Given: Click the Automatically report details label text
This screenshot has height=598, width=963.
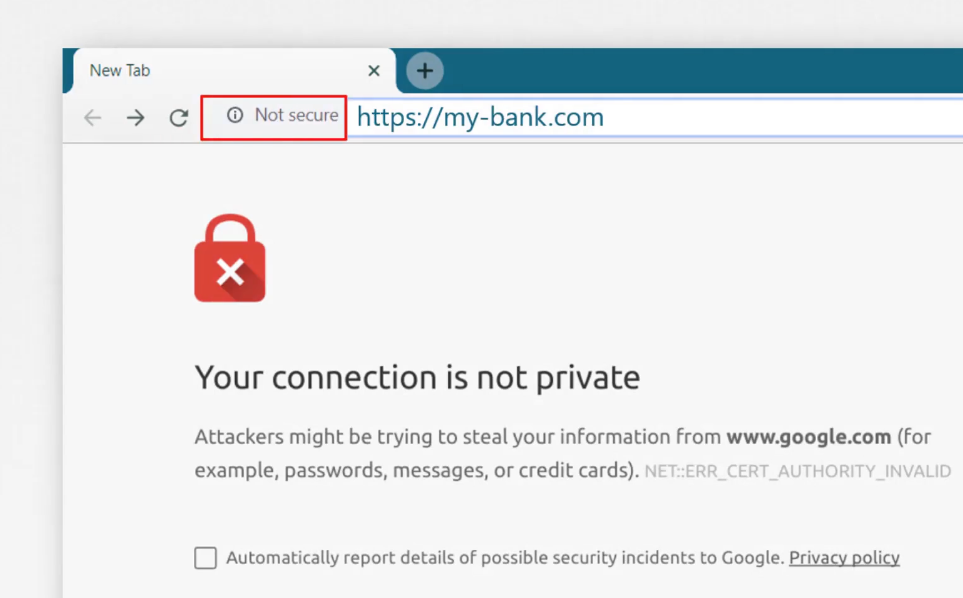Looking at the screenshot, I should click(505, 557).
